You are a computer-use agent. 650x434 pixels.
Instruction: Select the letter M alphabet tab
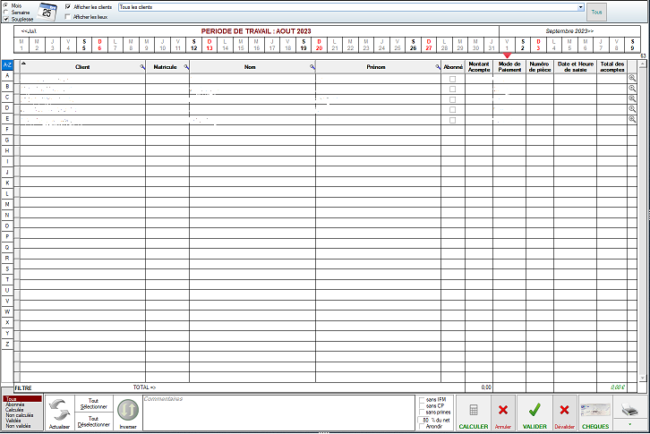coord(8,203)
